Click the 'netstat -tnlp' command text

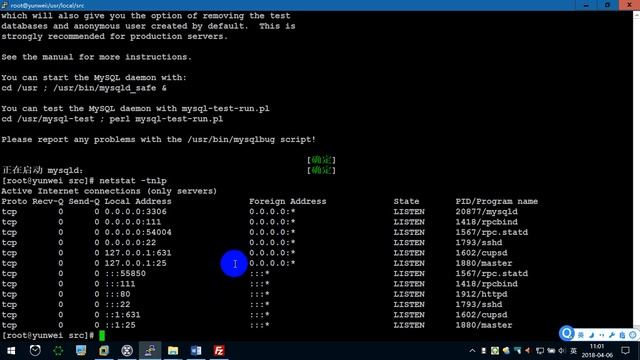133,181
